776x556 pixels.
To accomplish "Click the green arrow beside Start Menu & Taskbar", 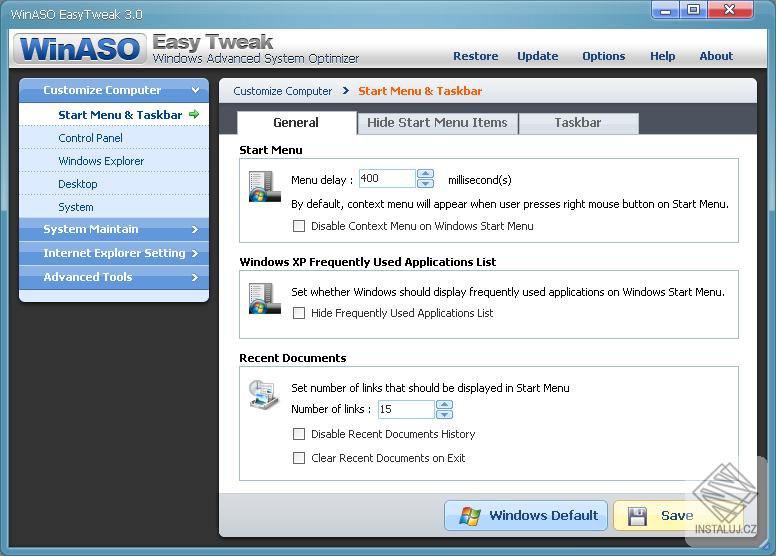I will point(194,114).
